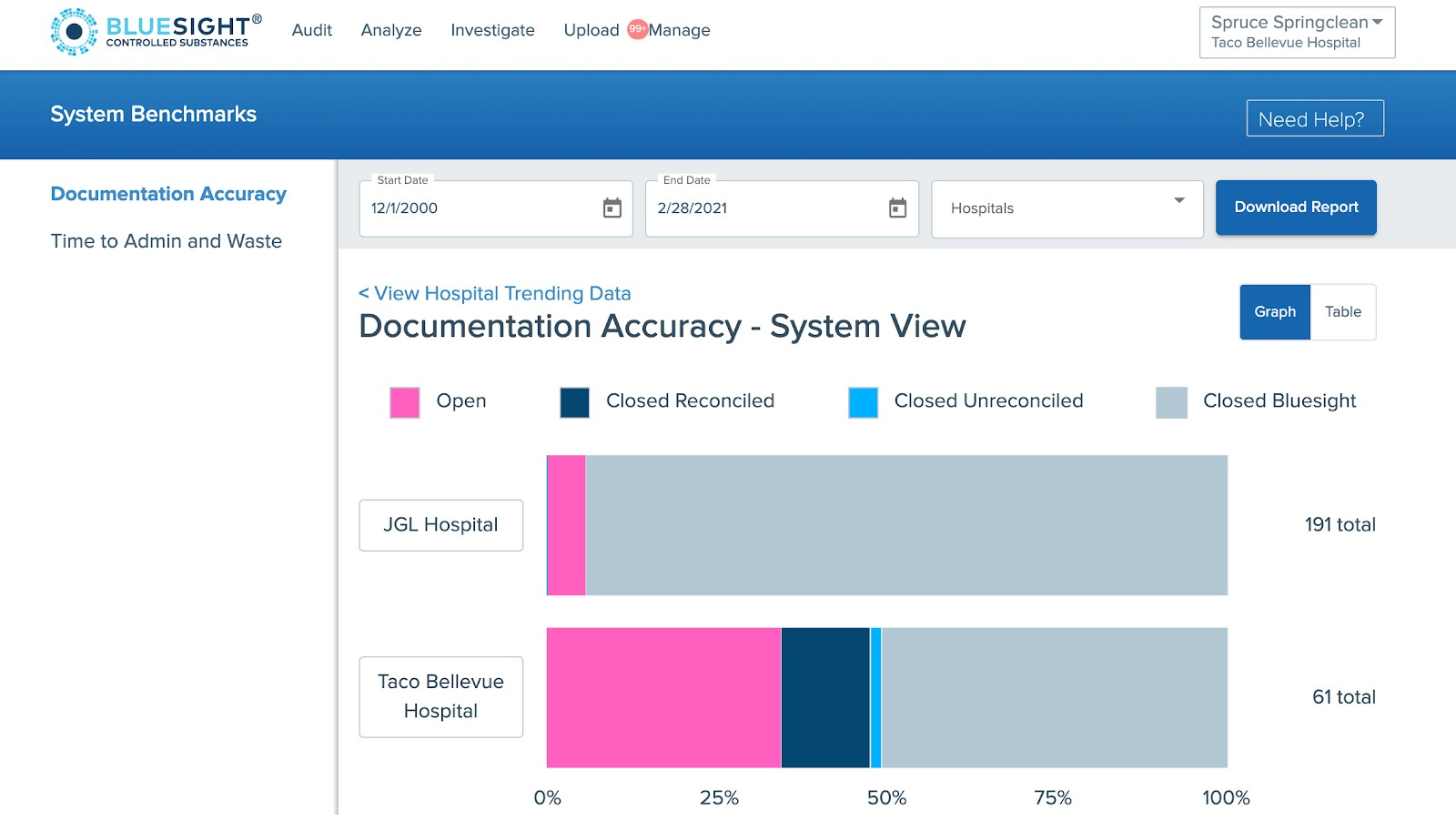The width and height of the screenshot is (1456, 821).
Task: Click the '191 total' label
Action: coord(1340,524)
